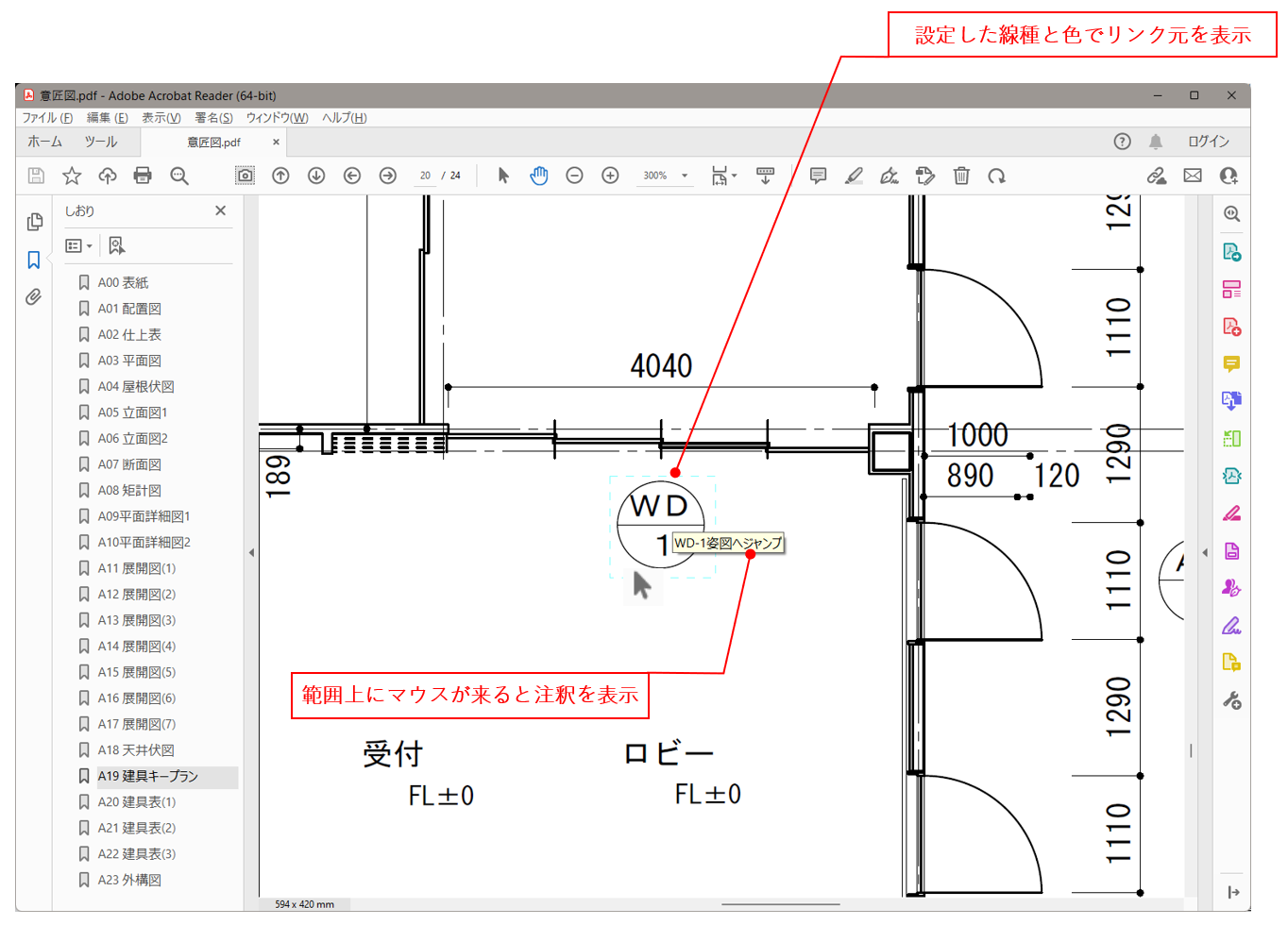1288x925 pixels.
Task: Select the Hand pan tool
Action: pyautogui.click(x=538, y=176)
